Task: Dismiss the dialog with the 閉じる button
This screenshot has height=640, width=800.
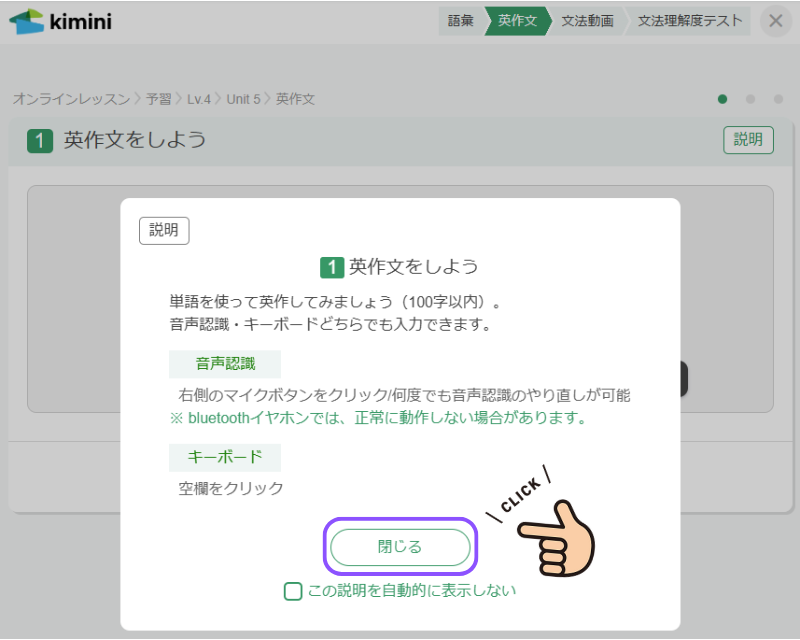Action: (x=400, y=547)
